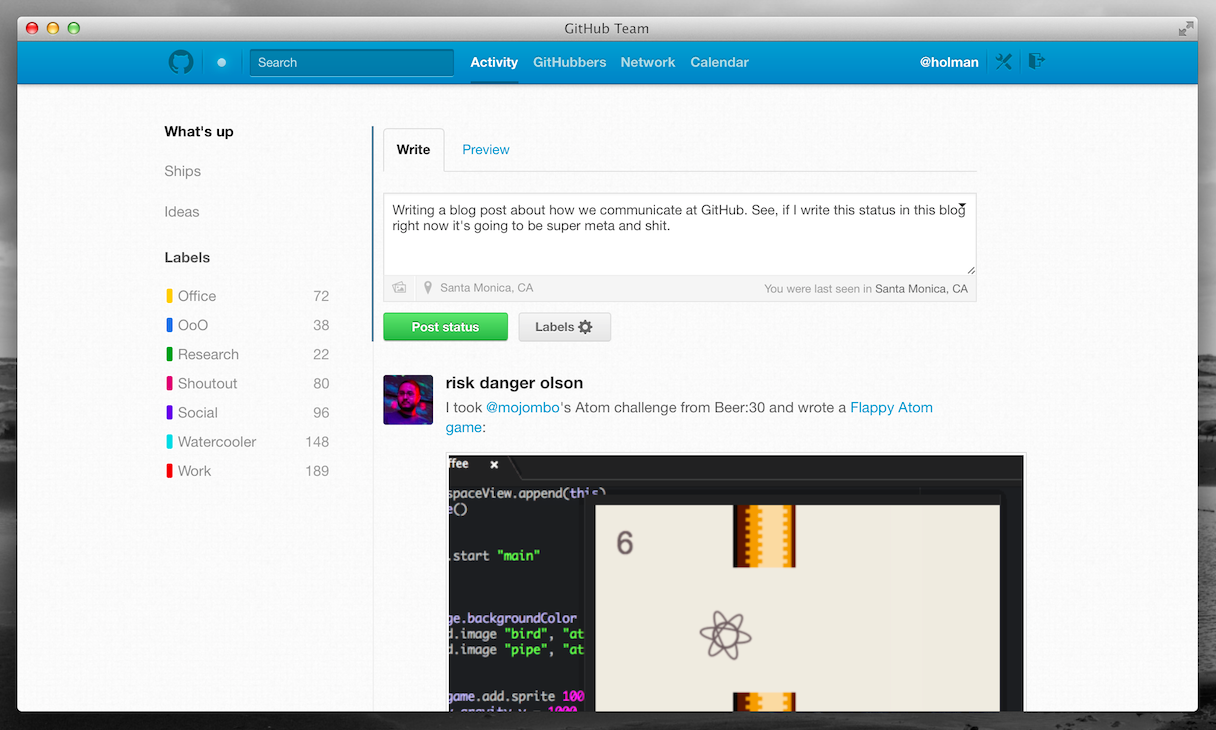Click the Watercooler count 148
Viewport: 1216px width, 730px height.
click(x=317, y=441)
